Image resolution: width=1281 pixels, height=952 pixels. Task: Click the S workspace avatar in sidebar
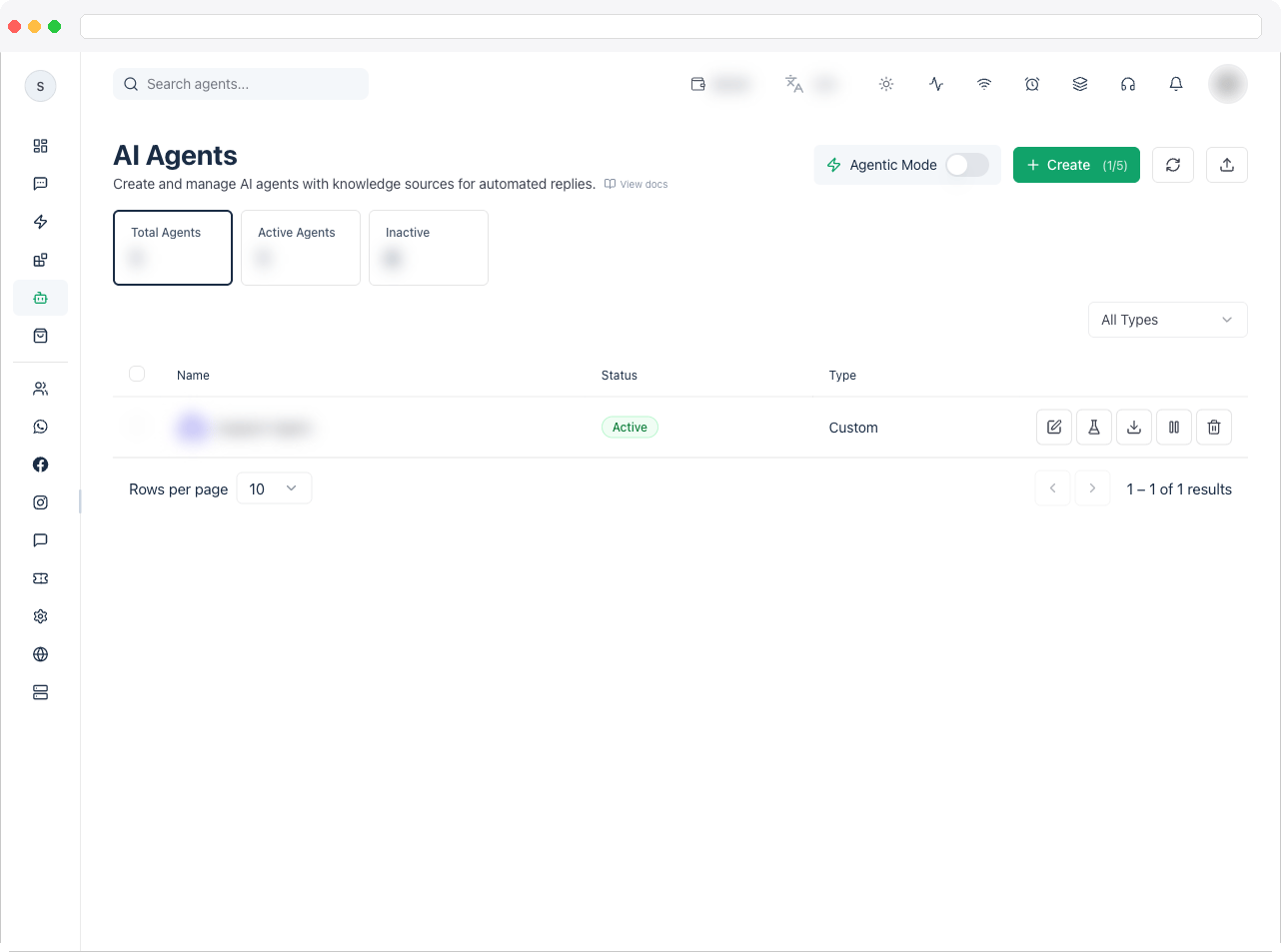click(40, 86)
